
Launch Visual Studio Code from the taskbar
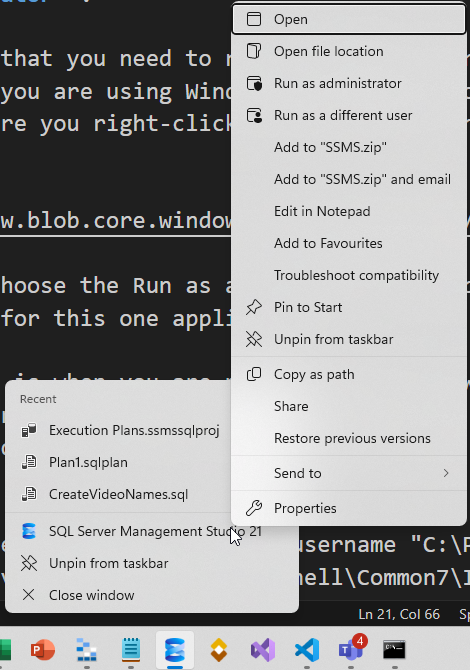point(307,650)
